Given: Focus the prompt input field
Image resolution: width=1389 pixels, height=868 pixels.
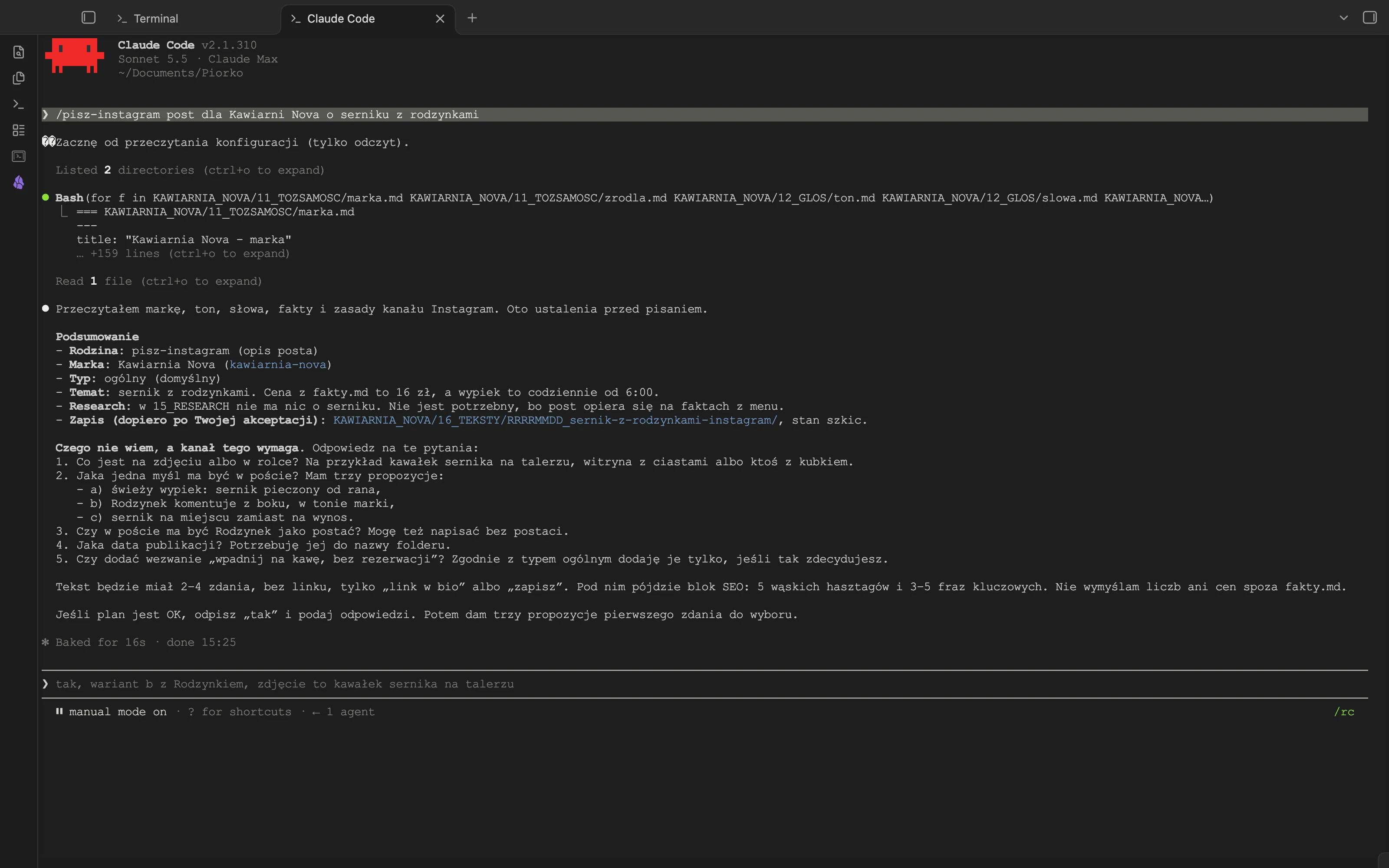Looking at the screenshot, I should pyautogui.click(x=704, y=684).
